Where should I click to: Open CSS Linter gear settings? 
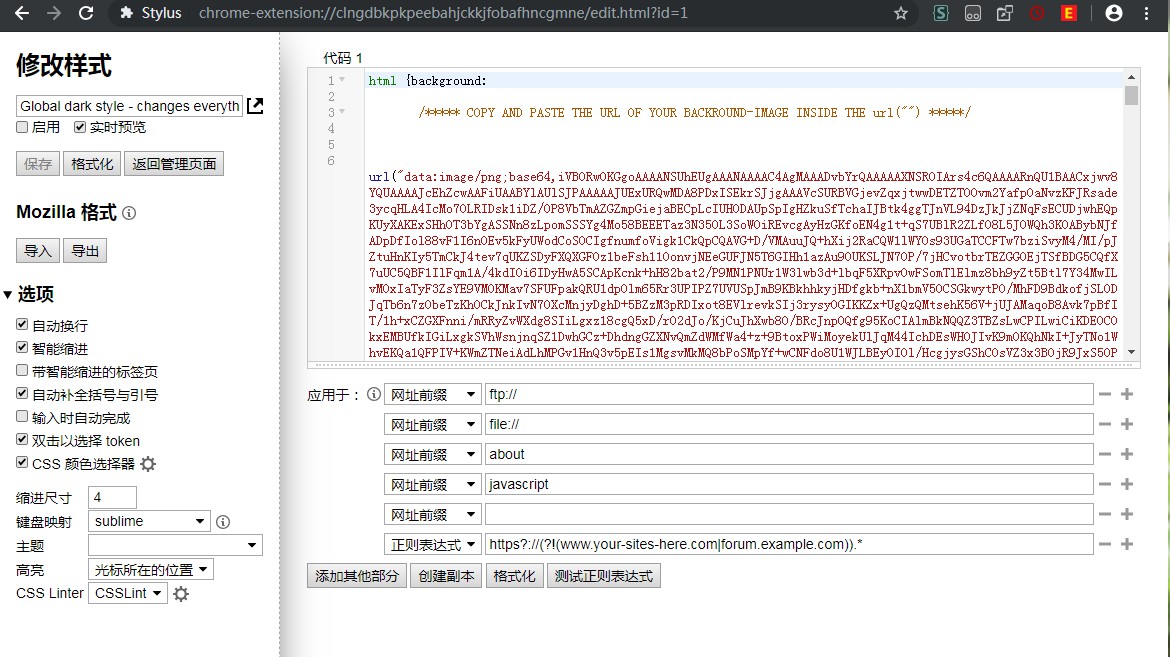point(181,594)
